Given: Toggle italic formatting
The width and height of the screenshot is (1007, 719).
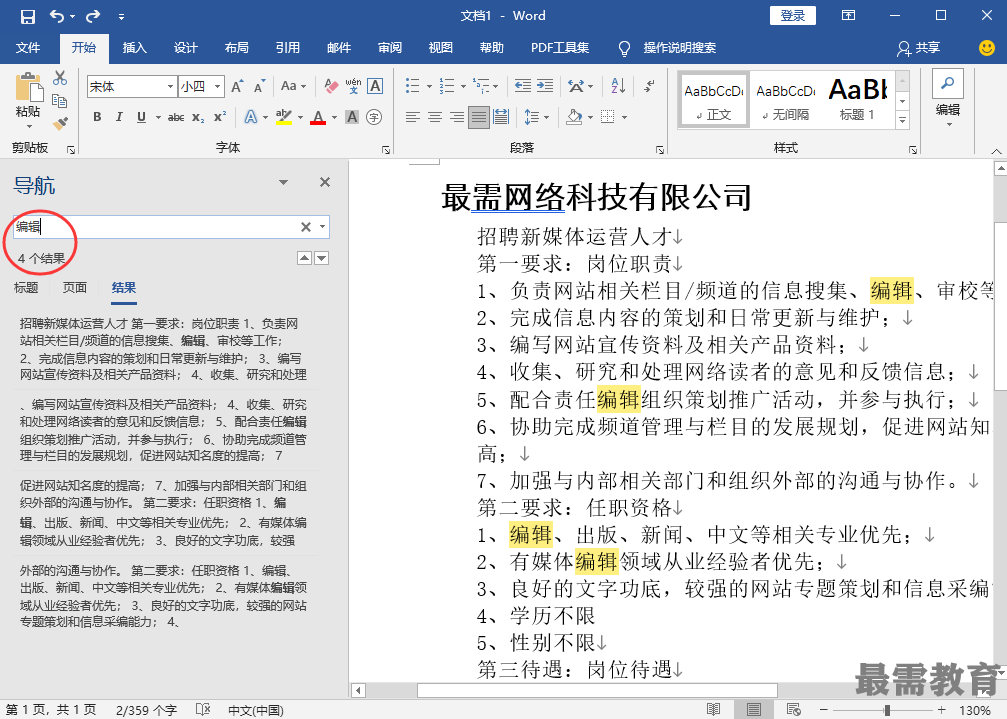Looking at the screenshot, I should [x=119, y=117].
